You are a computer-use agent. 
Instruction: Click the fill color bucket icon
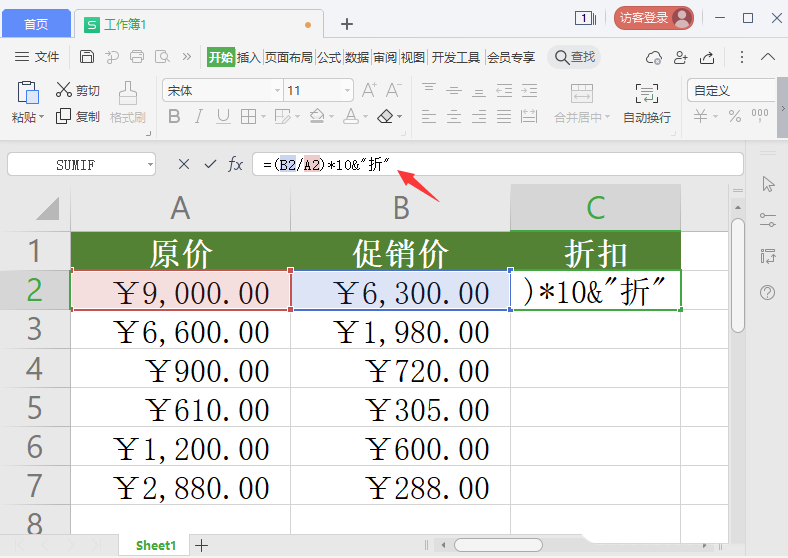point(317,117)
